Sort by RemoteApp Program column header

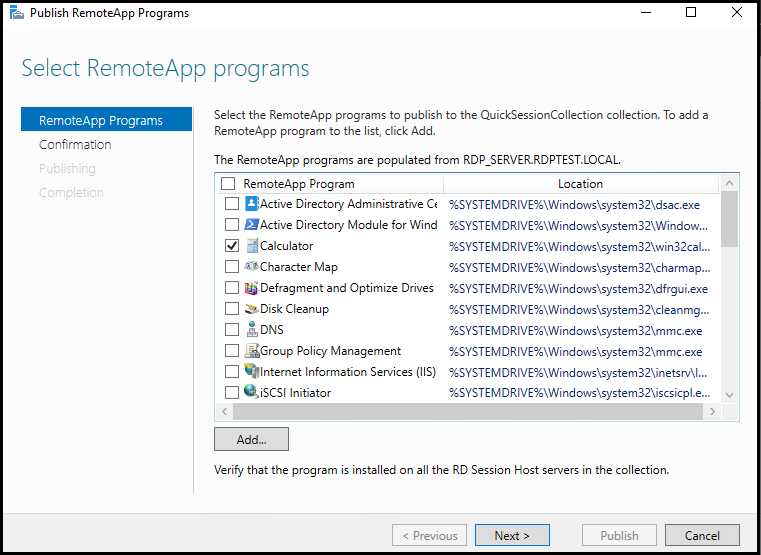point(298,184)
